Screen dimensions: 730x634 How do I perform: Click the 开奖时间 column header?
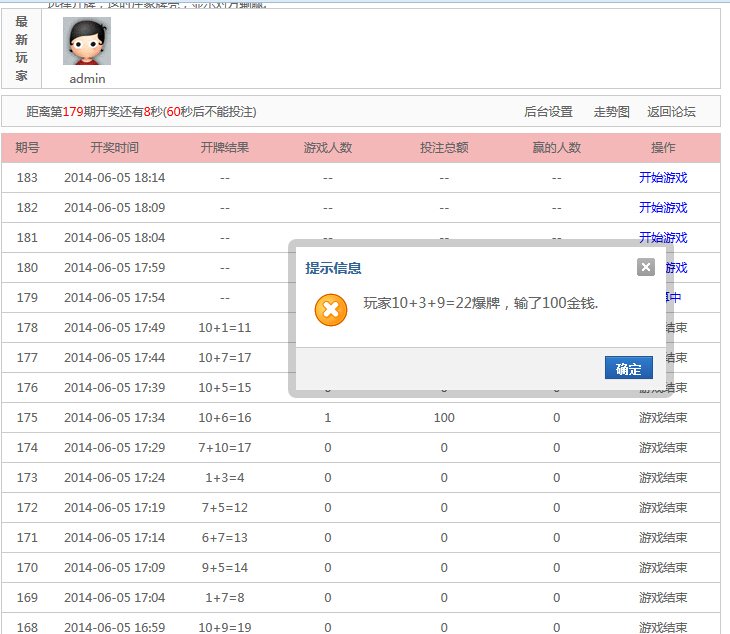(114, 148)
